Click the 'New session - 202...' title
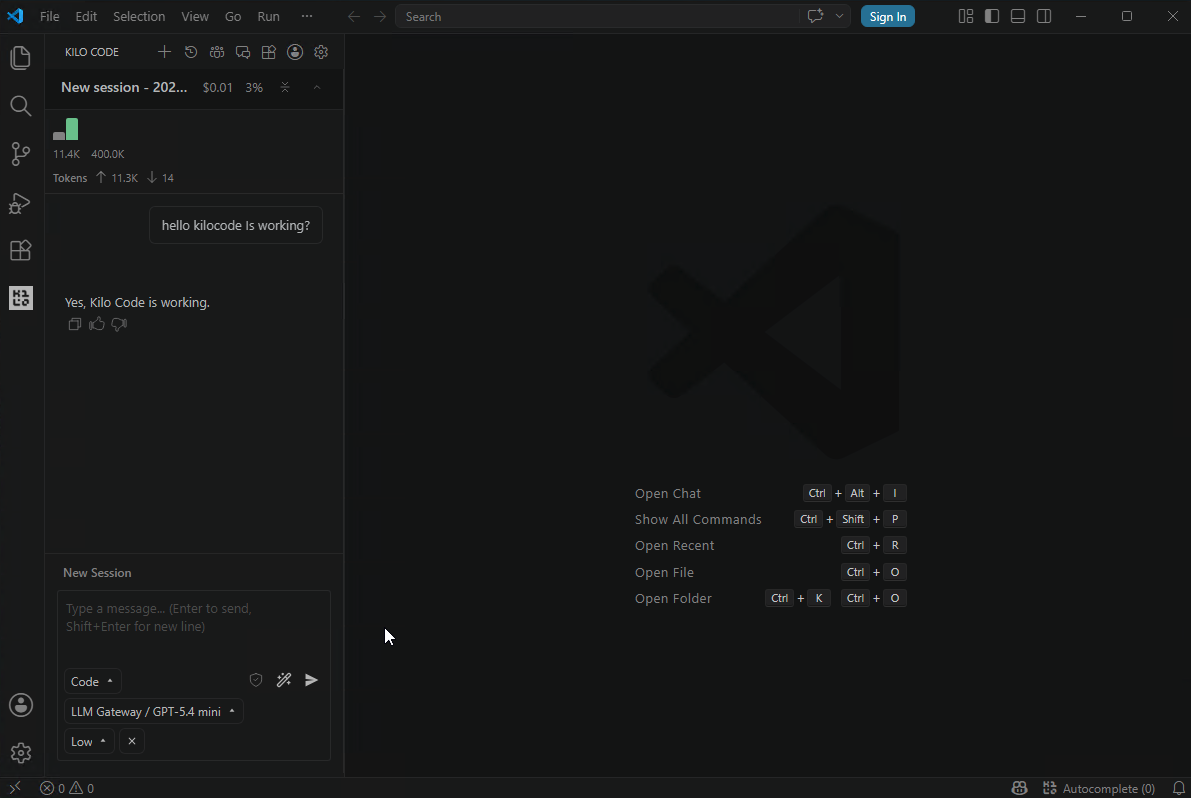1191x798 pixels. click(x=124, y=87)
